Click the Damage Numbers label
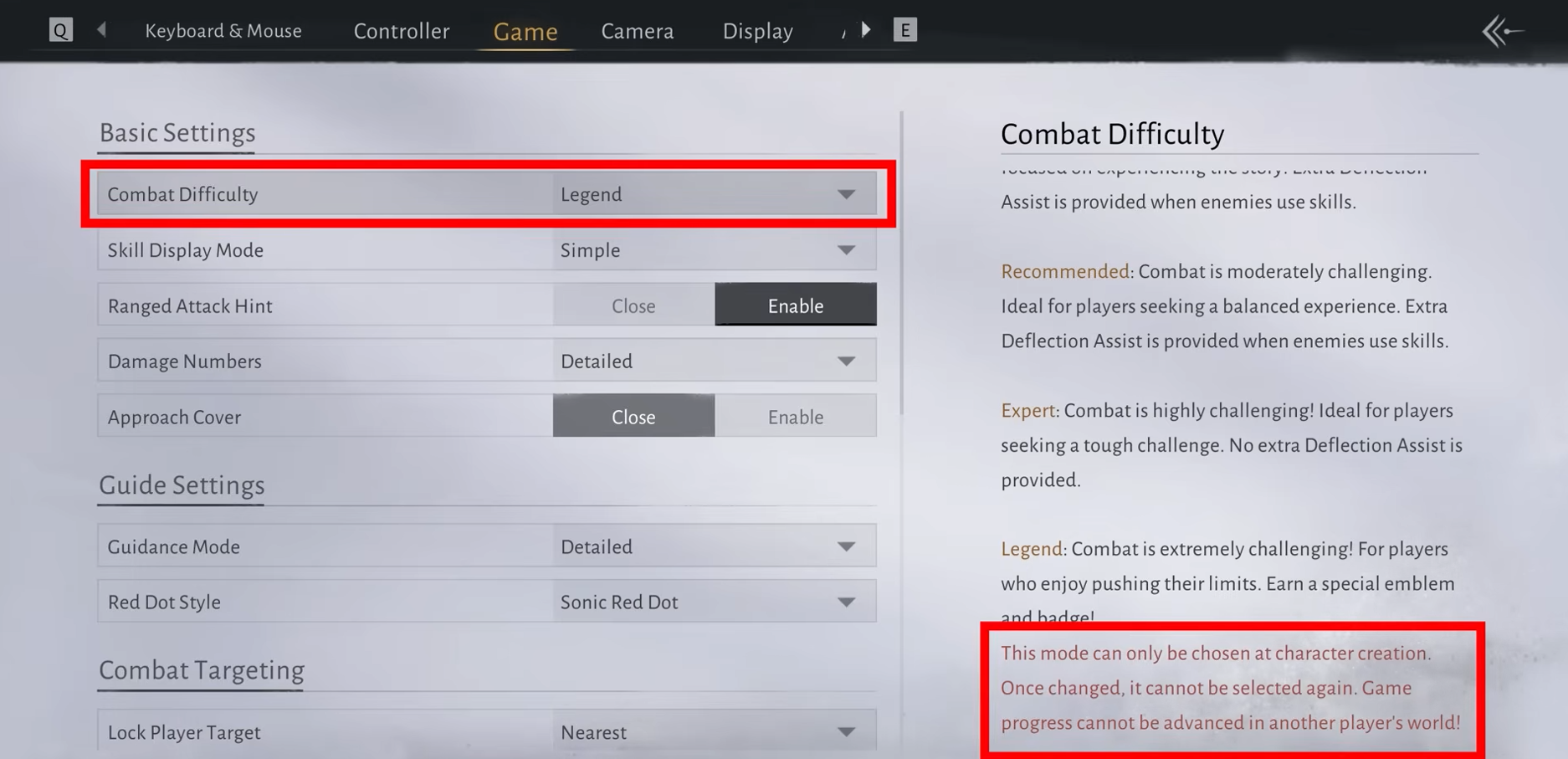Image resolution: width=1568 pixels, height=759 pixels. (185, 362)
